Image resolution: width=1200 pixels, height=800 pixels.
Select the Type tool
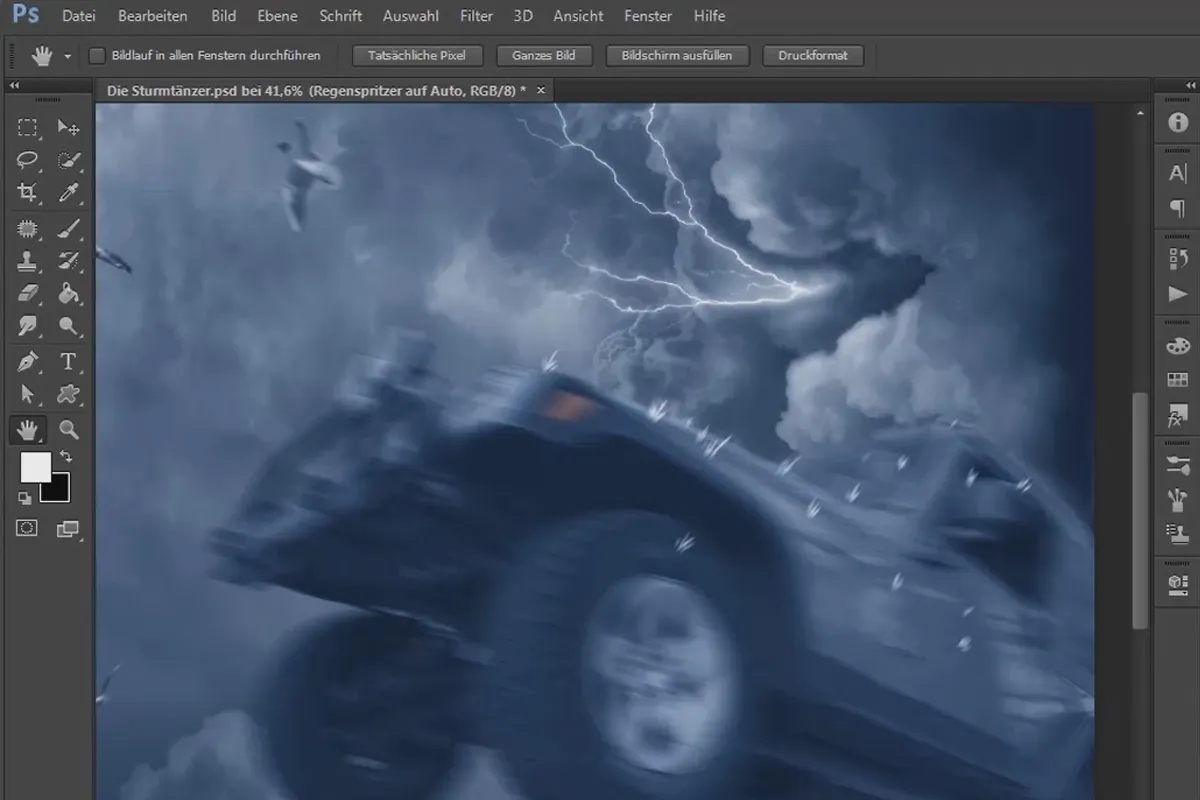68,361
